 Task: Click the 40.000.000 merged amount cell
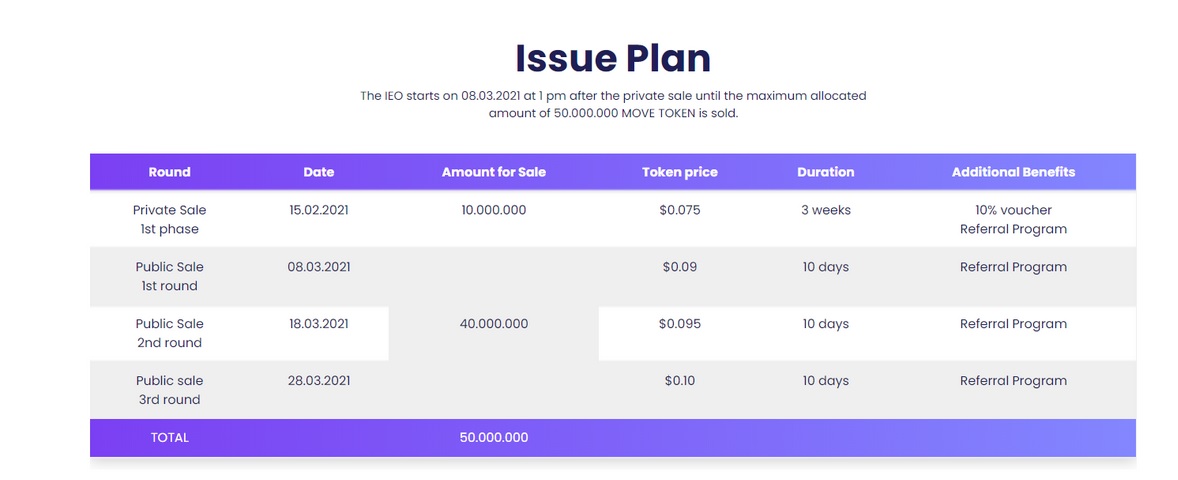[494, 324]
